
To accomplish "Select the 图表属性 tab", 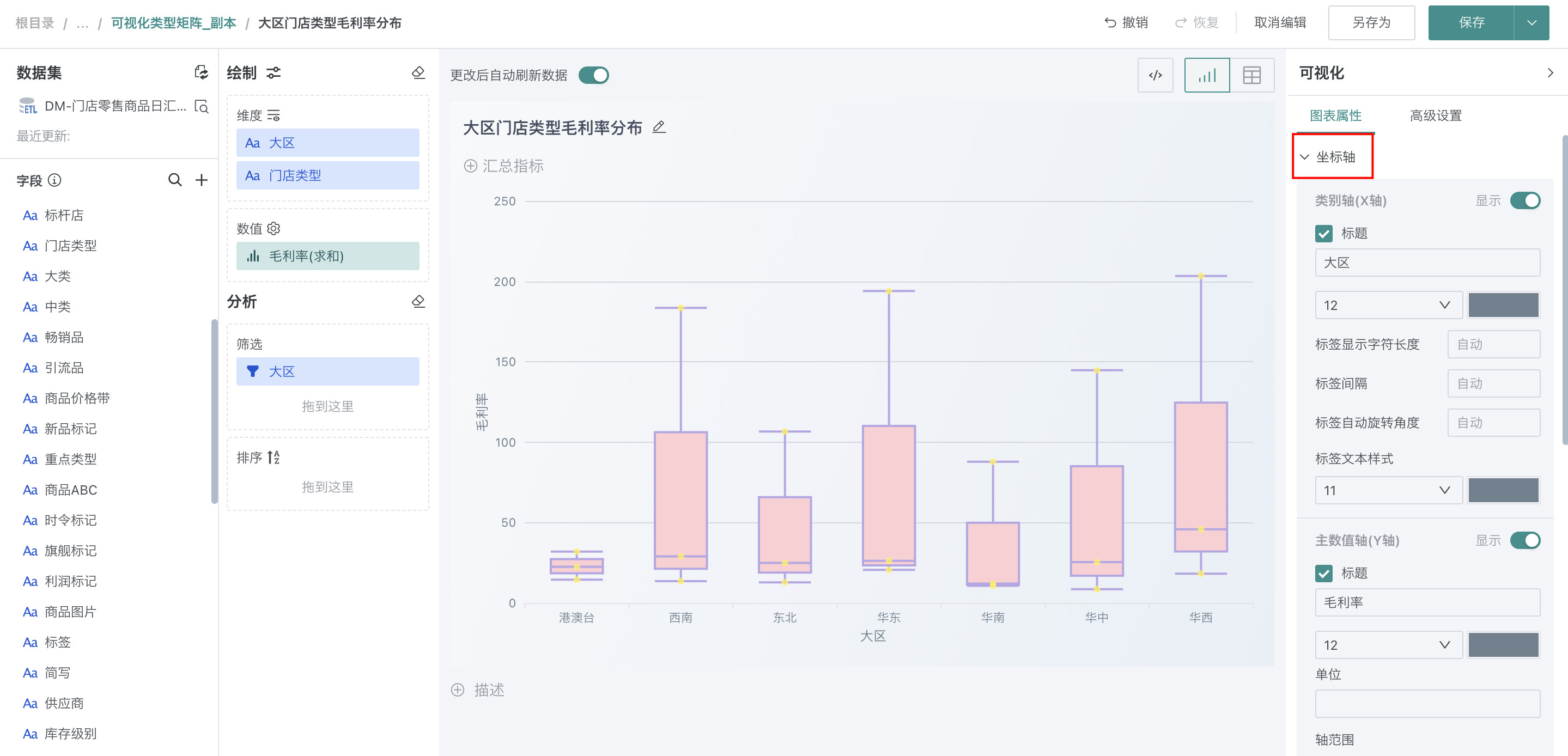I will point(1335,115).
